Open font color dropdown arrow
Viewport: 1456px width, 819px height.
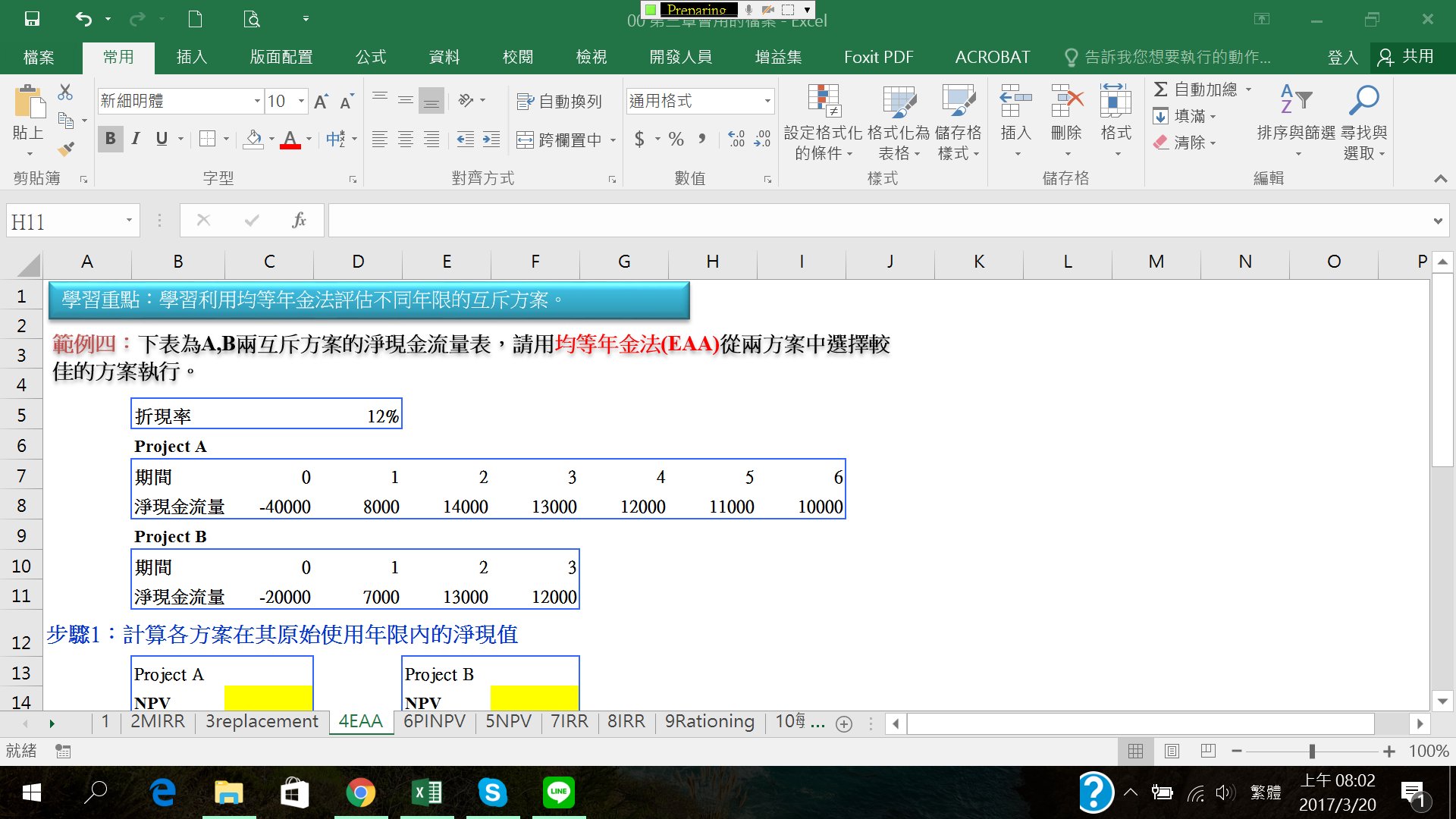coord(309,139)
